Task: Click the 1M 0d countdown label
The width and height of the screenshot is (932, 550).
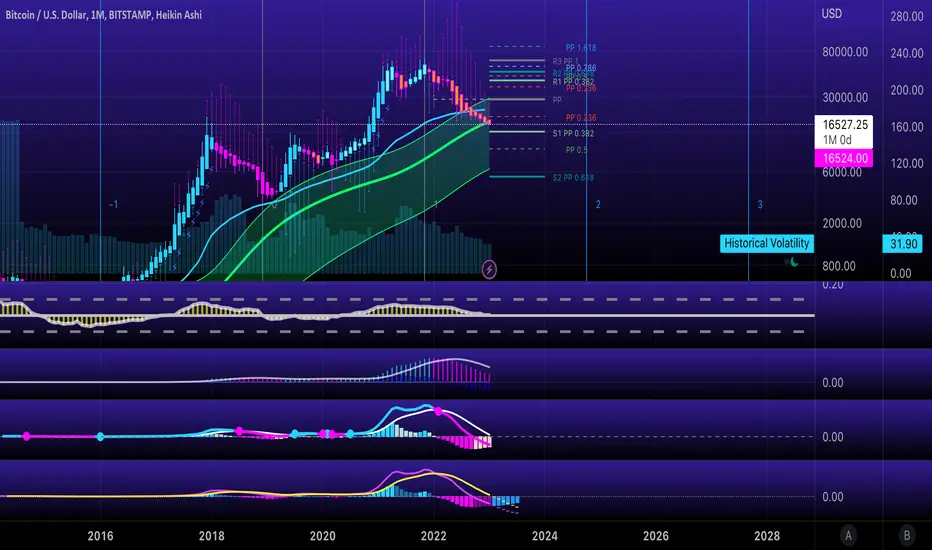Action: pyautogui.click(x=837, y=140)
